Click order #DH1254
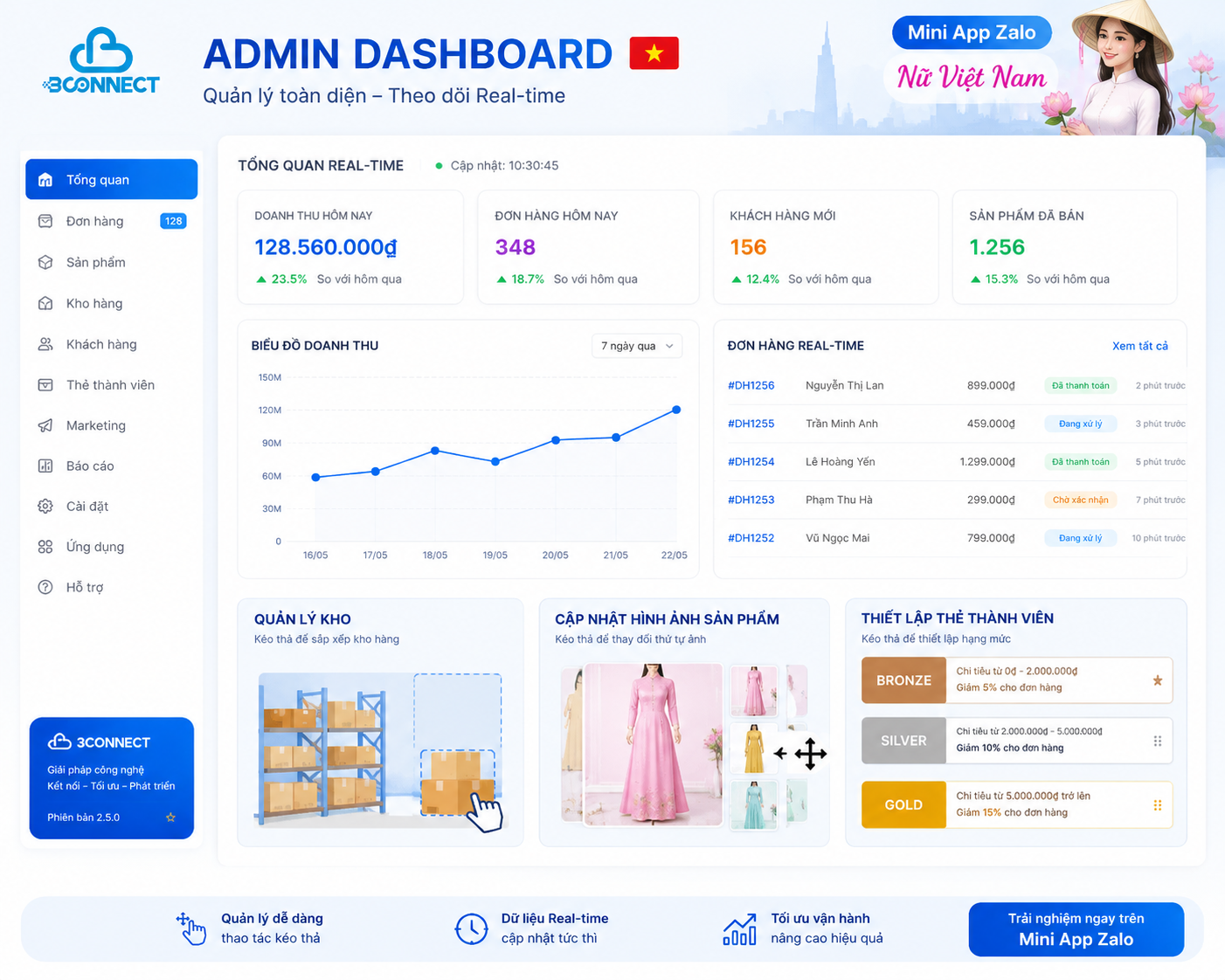This screenshot has width=1225, height=980. click(751, 462)
